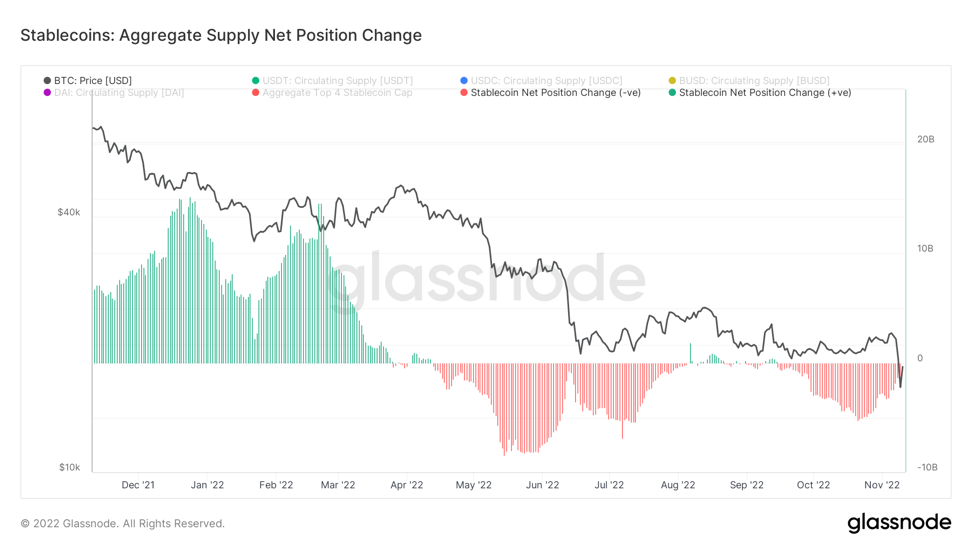Click red Net Position Change (-ve) color dot
The height and width of the screenshot is (548, 972).
click(x=464, y=93)
